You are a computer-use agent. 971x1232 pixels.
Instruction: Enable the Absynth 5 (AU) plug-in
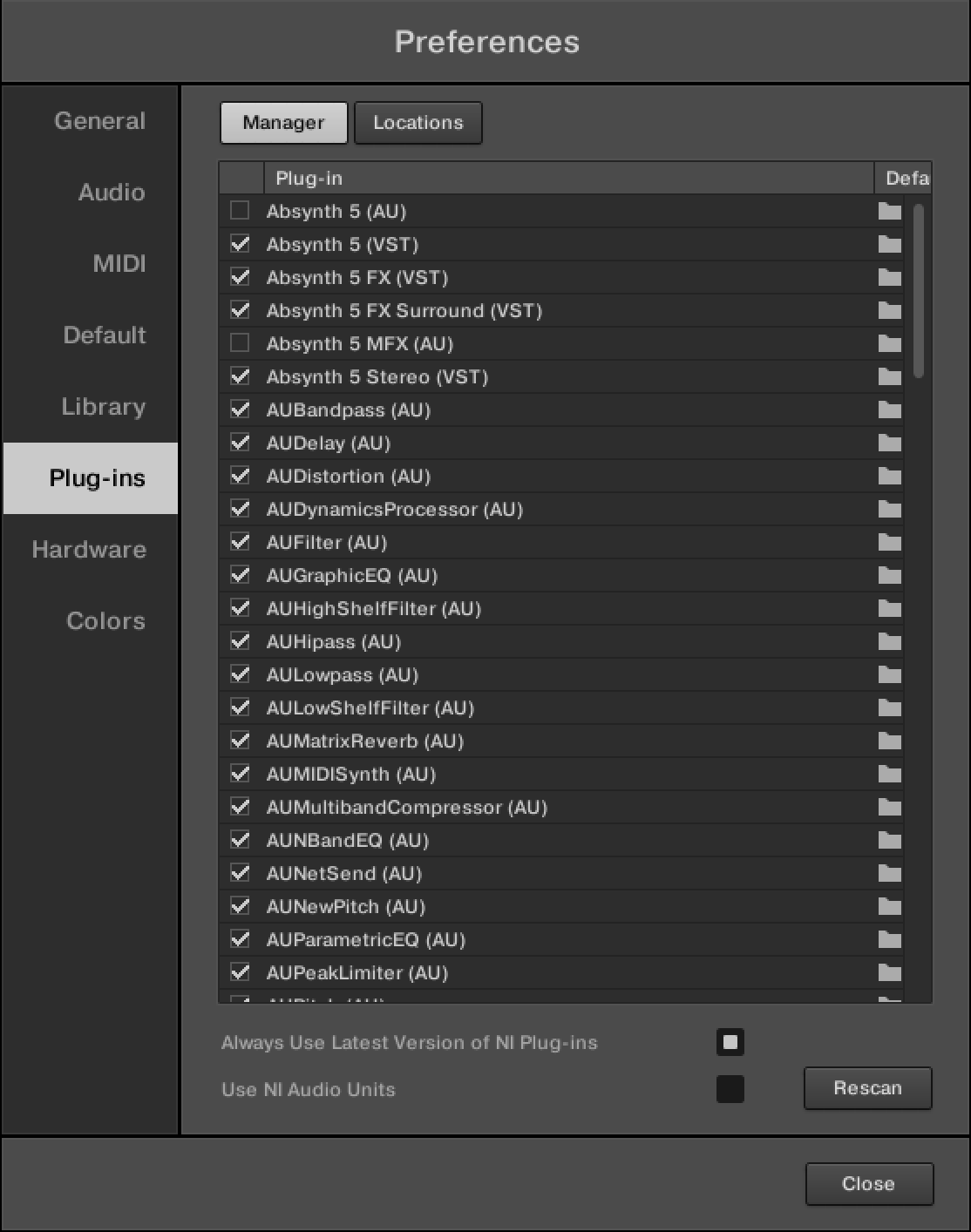240,210
